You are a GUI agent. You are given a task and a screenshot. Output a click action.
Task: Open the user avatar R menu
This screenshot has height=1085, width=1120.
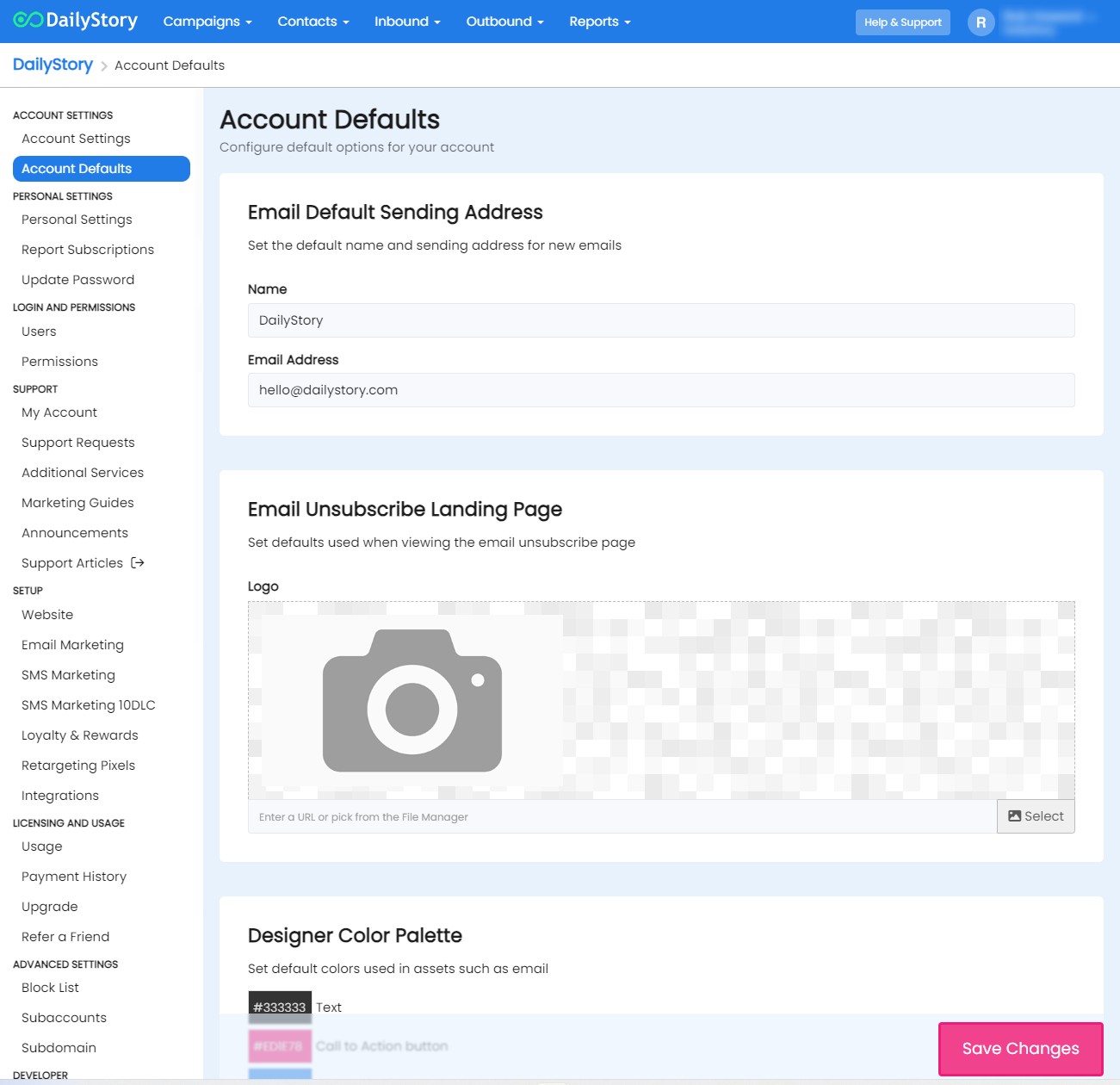(981, 22)
